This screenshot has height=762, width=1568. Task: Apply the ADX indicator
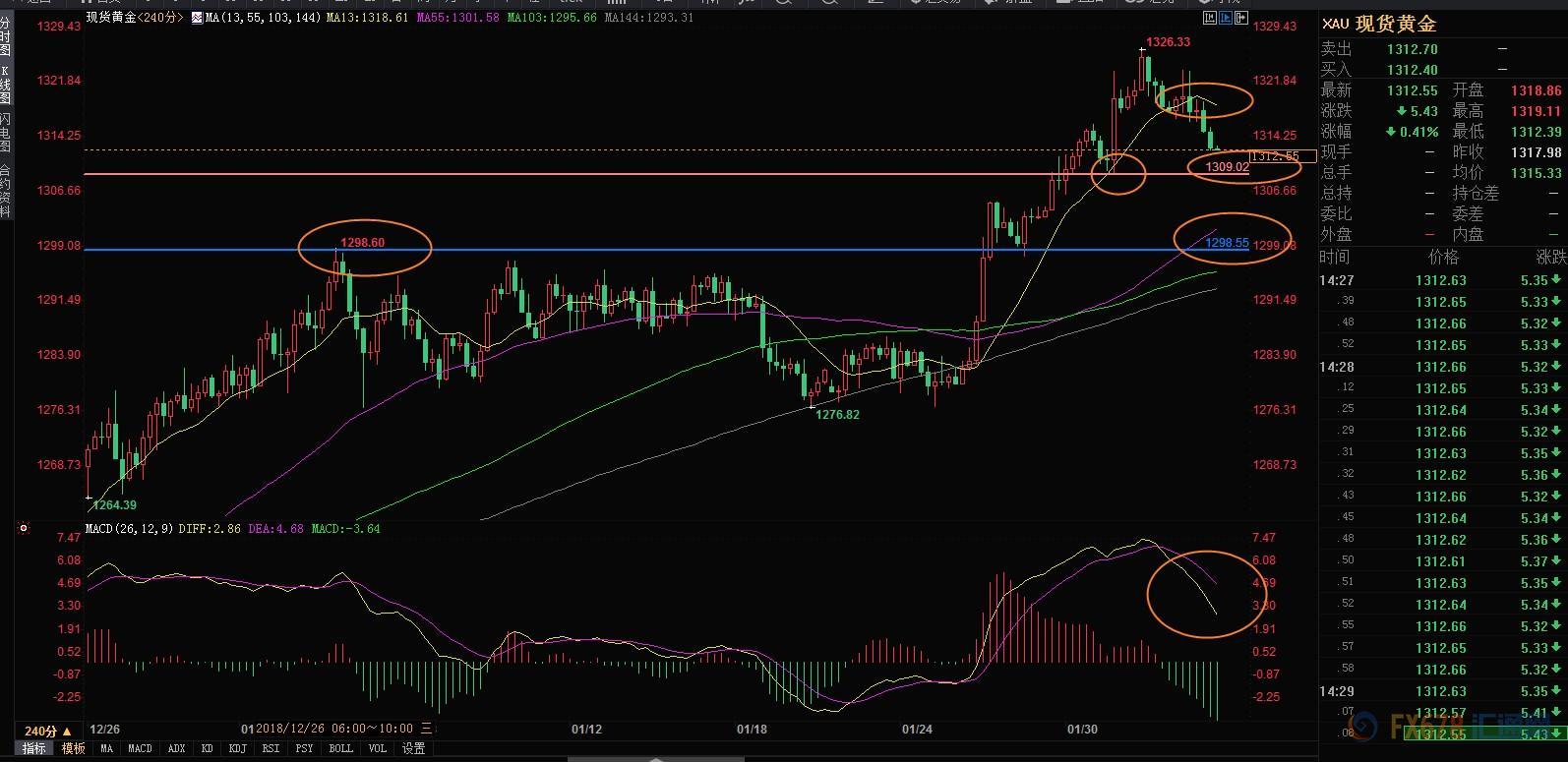point(176,749)
